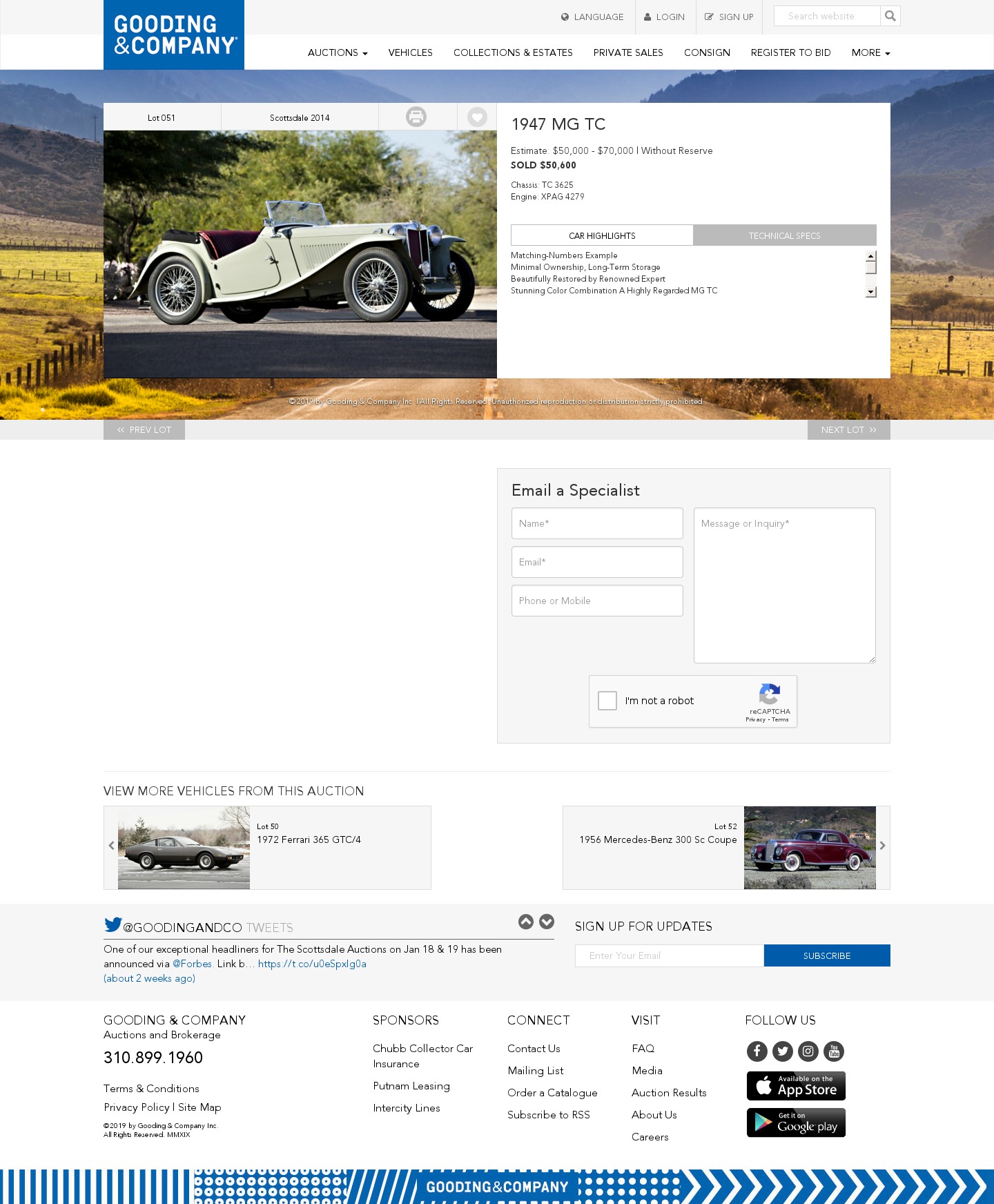Click the Search website field

pyautogui.click(x=827, y=16)
